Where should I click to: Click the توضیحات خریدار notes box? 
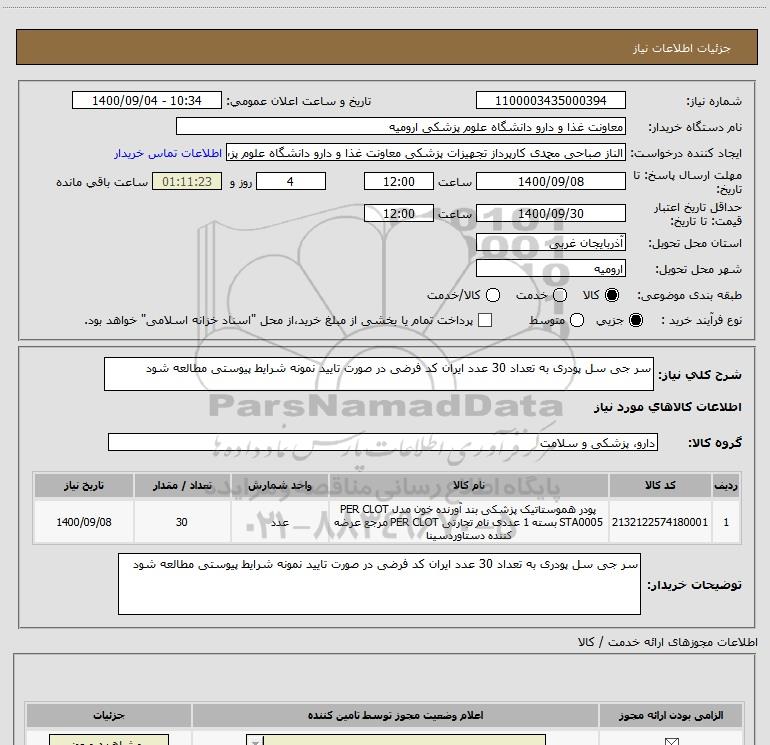tap(379, 583)
